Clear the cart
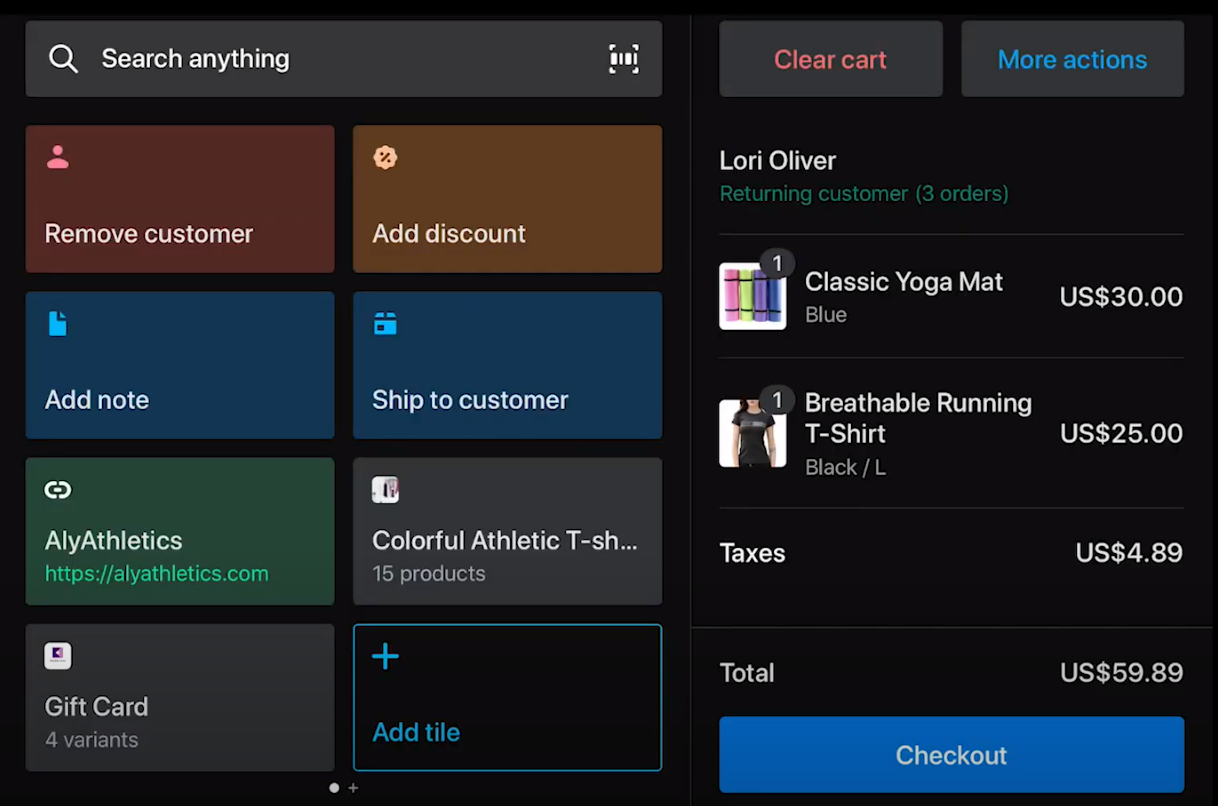The image size is (1218, 806). point(830,59)
